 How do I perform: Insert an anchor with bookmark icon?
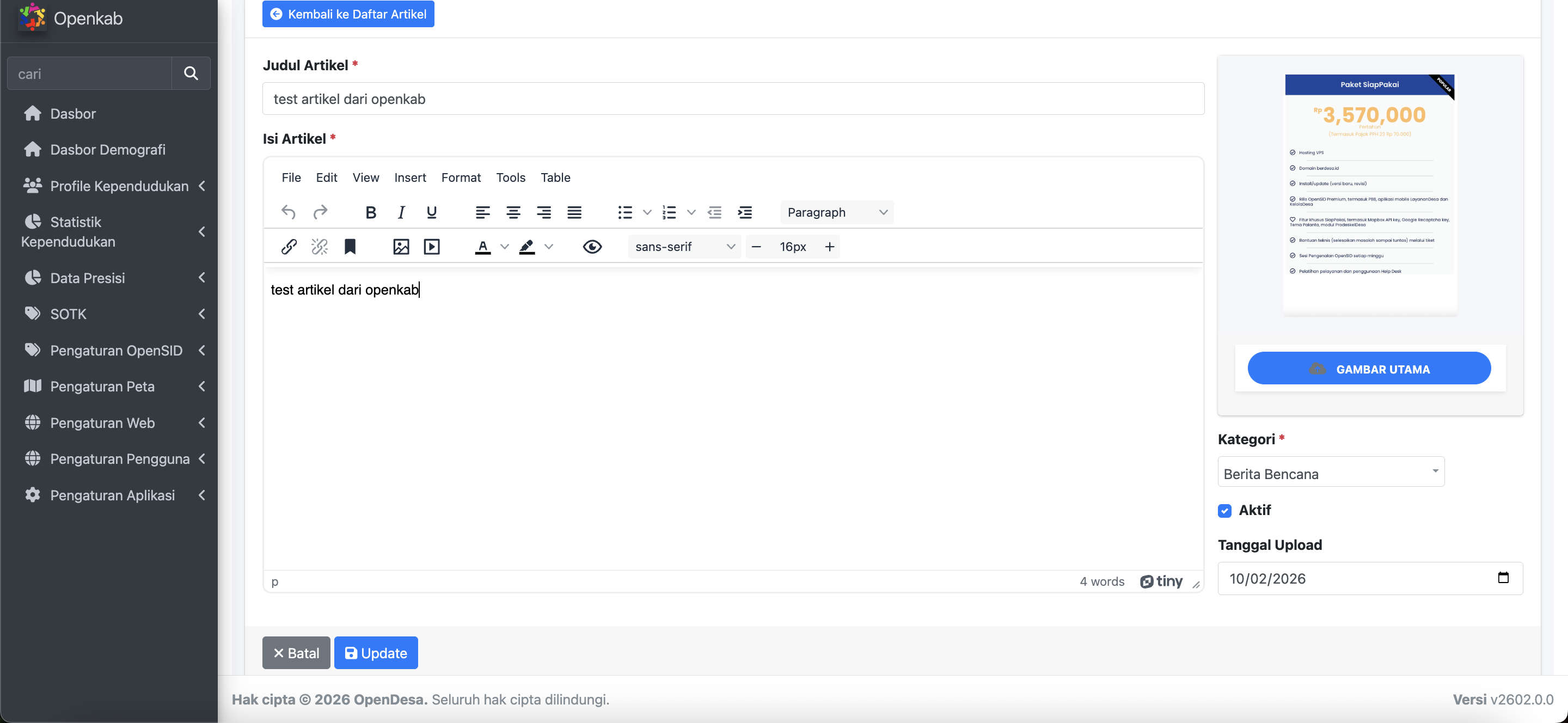pos(350,247)
